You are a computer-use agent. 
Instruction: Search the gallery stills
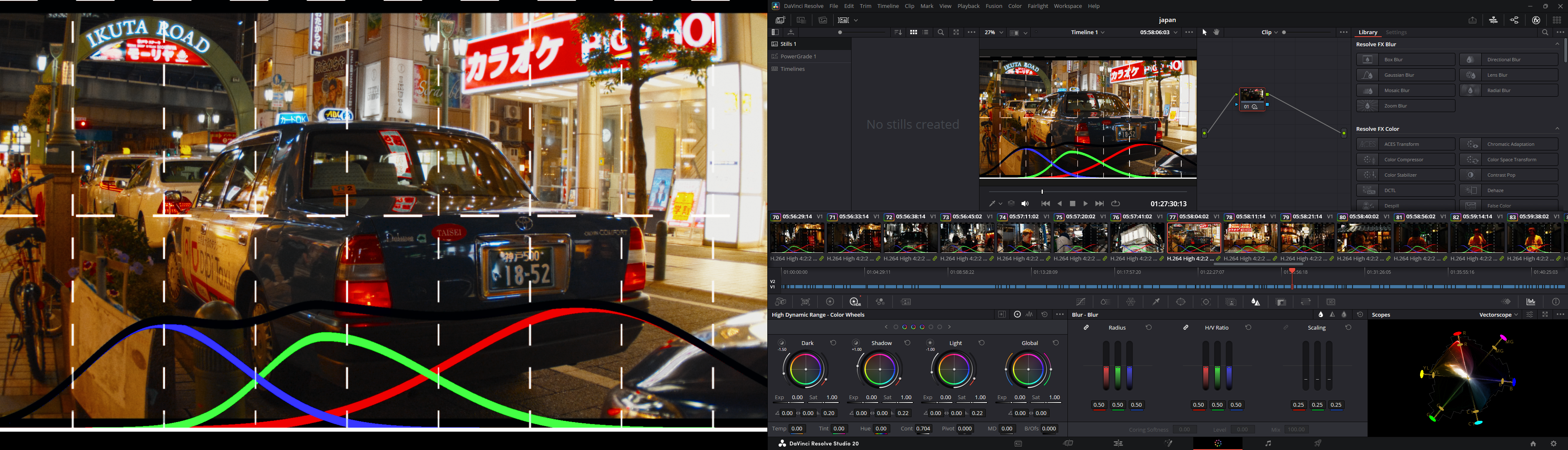pyautogui.click(x=941, y=32)
